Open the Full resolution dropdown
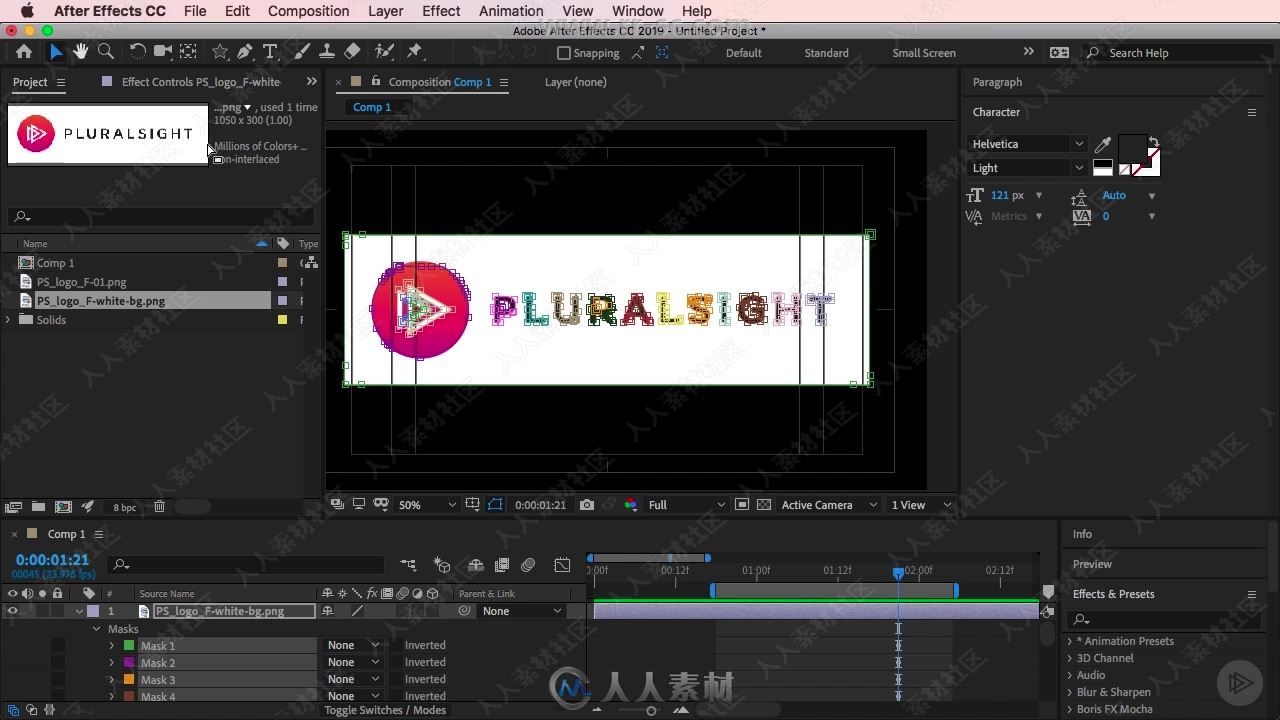This screenshot has height=720, width=1280. coord(686,505)
